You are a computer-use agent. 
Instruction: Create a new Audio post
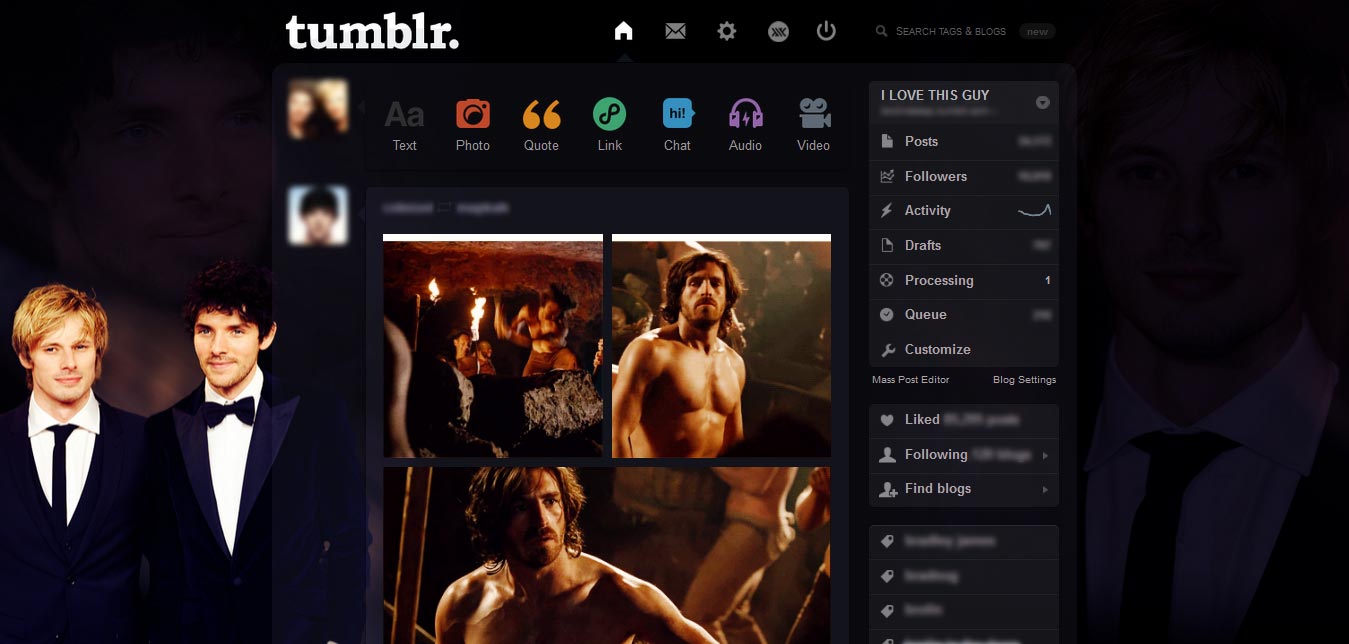(745, 126)
